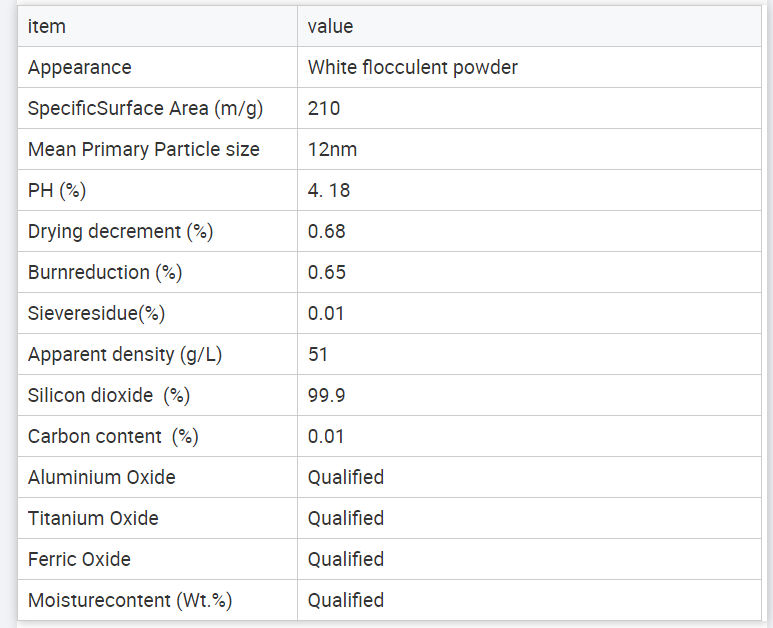The width and height of the screenshot is (773, 628).
Task: Select Mean Primary Particle size label
Action: click(143, 149)
